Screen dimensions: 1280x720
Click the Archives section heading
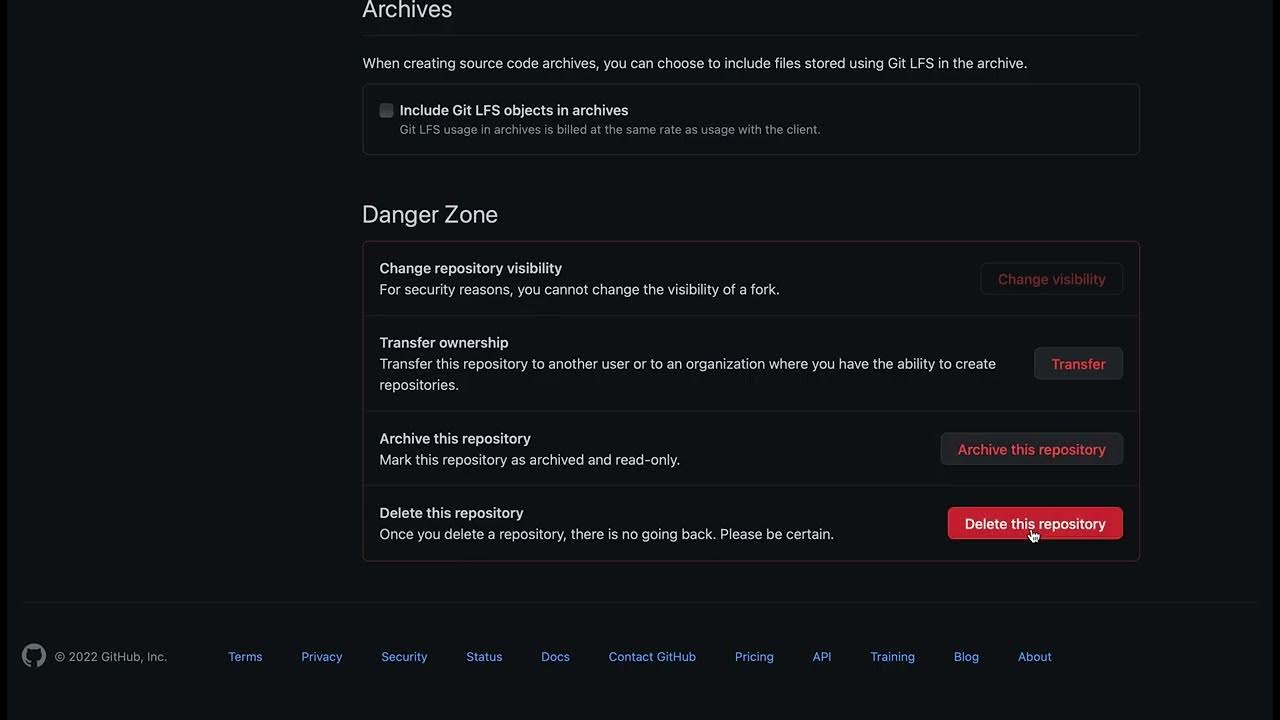point(407,11)
